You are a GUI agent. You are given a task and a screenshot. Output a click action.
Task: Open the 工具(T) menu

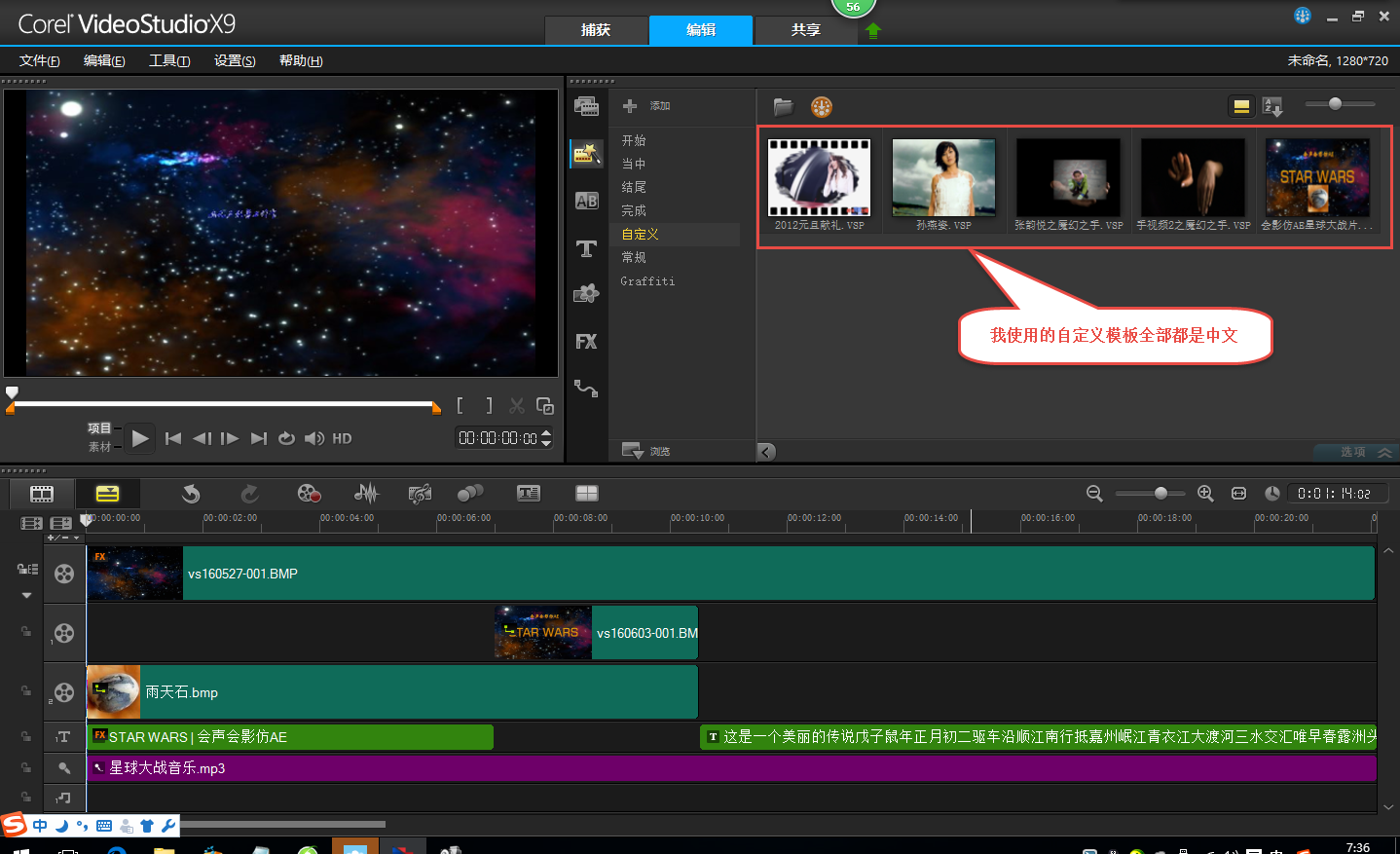point(169,60)
